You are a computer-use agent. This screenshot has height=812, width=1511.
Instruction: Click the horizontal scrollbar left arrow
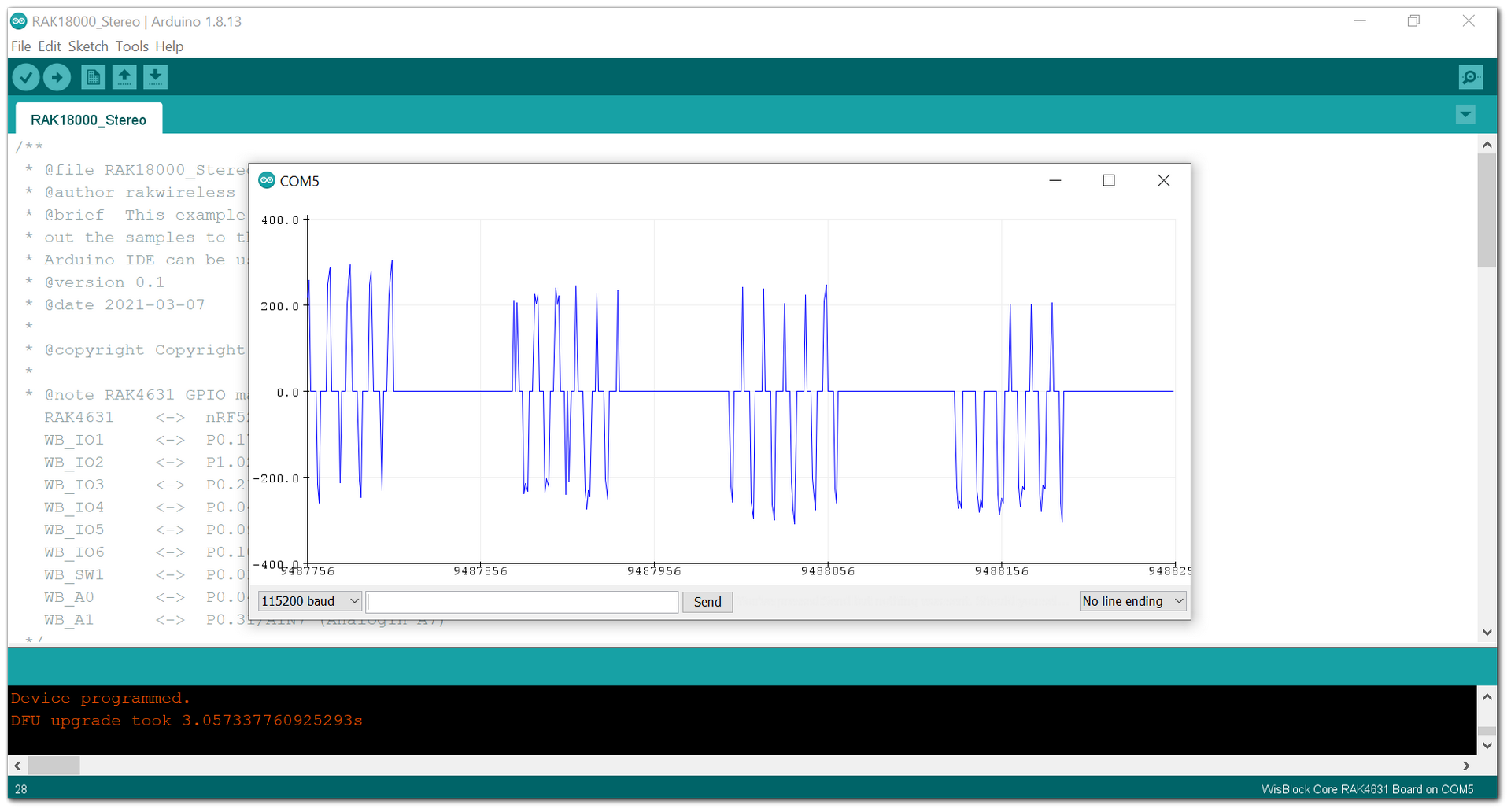tap(17, 766)
